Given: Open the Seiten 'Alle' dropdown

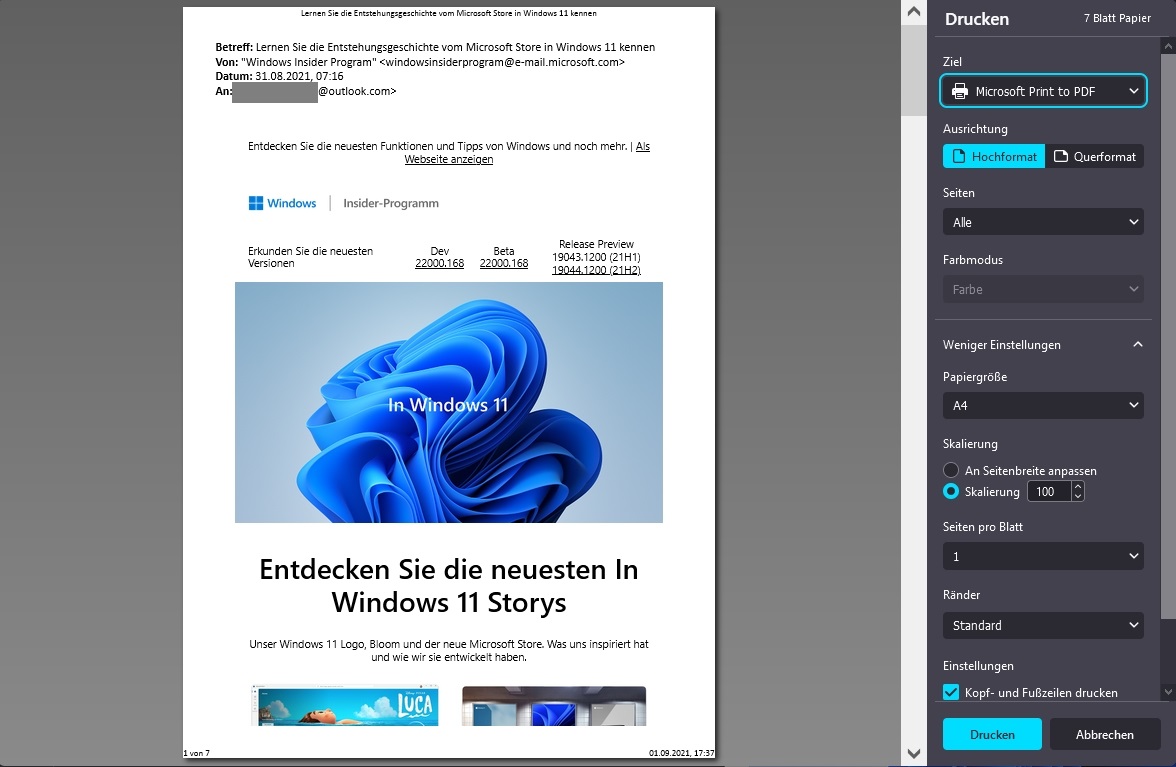Looking at the screenshot, I should [1043, 222].
